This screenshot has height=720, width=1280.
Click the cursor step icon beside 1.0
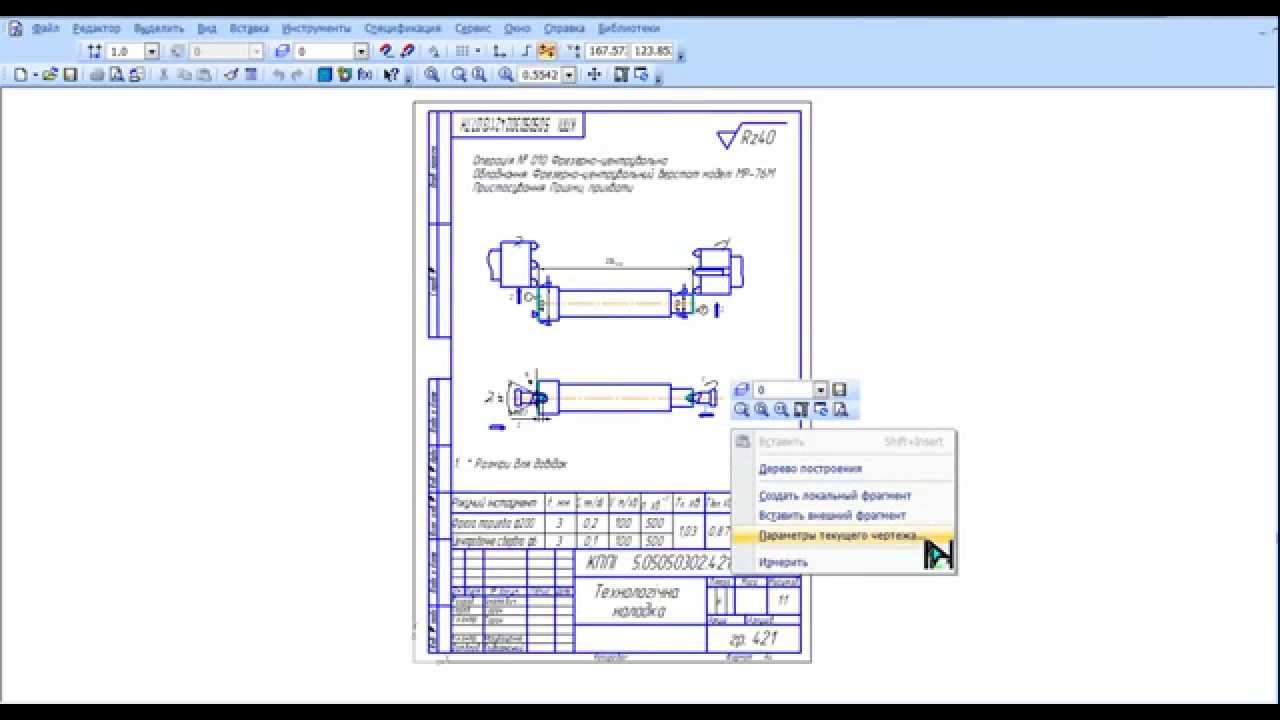click(x=95, y=51)
